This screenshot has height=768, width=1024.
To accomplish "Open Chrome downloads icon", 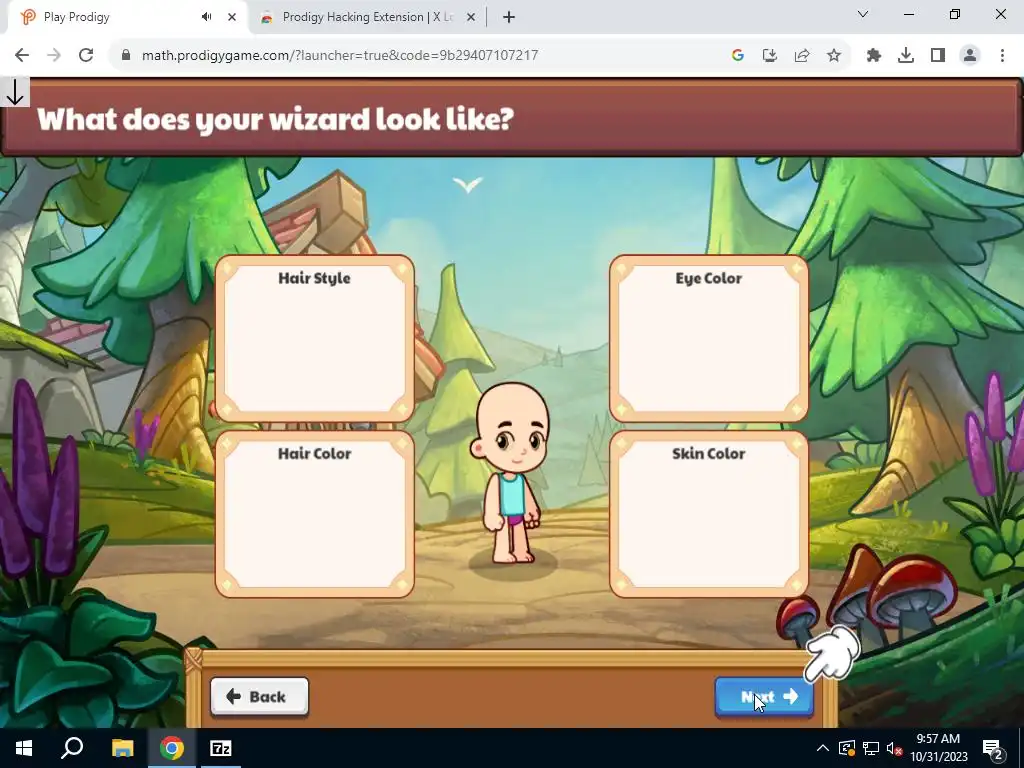I will point(906,56).
